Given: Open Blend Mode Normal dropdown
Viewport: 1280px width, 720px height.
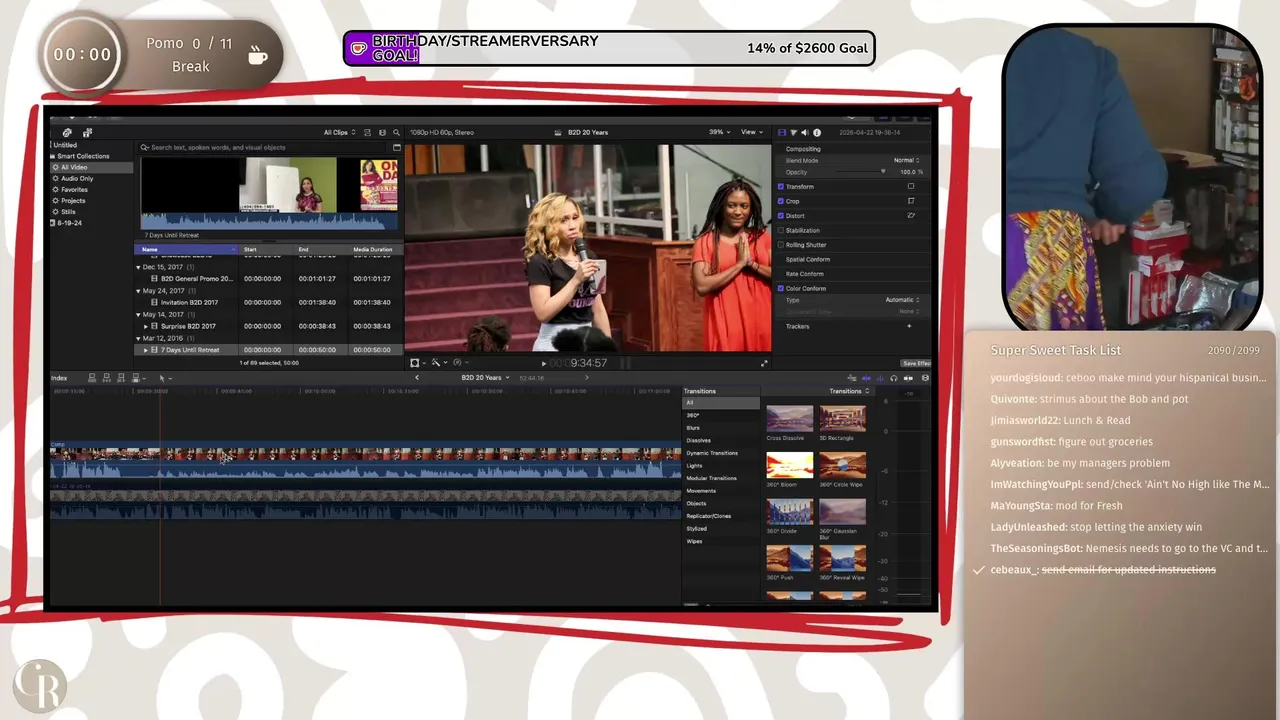Looking at the screenshot, I should (906, 160).
